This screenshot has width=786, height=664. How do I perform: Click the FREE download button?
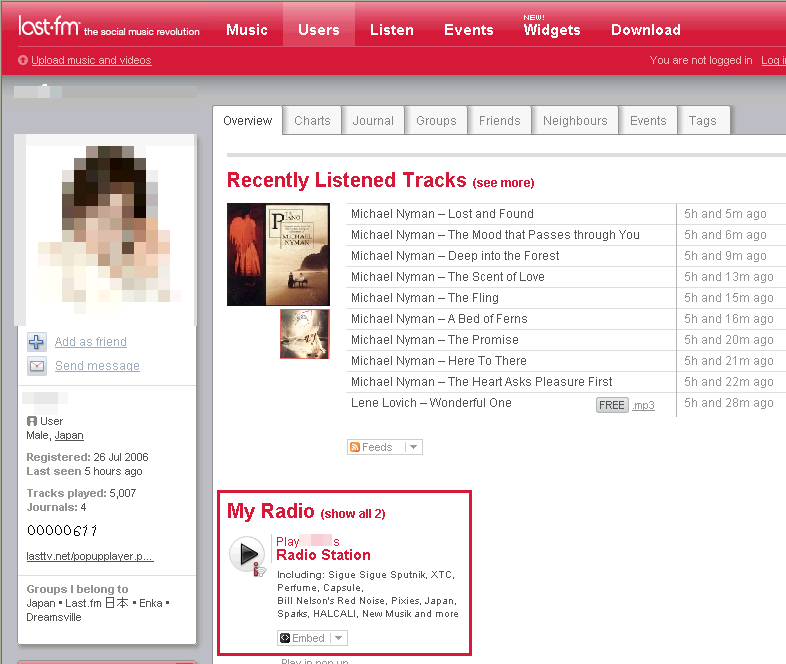coord(612,405)
